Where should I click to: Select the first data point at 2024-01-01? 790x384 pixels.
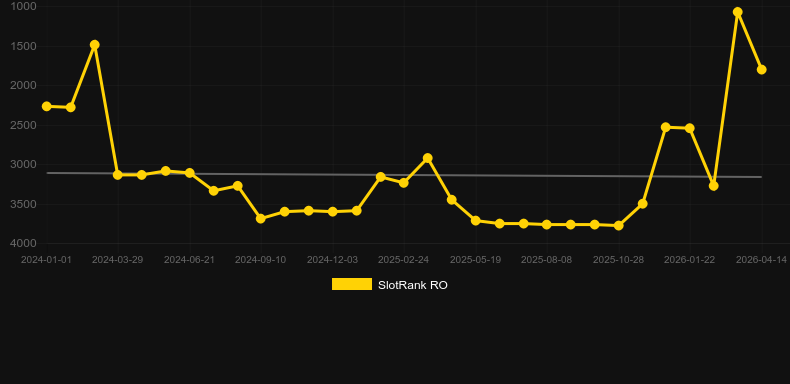[47, 106]
